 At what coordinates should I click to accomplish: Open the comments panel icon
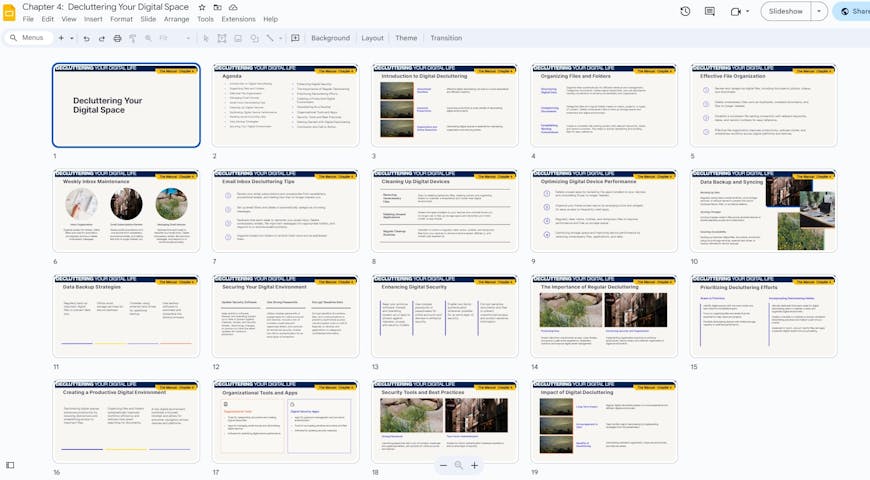709,11
